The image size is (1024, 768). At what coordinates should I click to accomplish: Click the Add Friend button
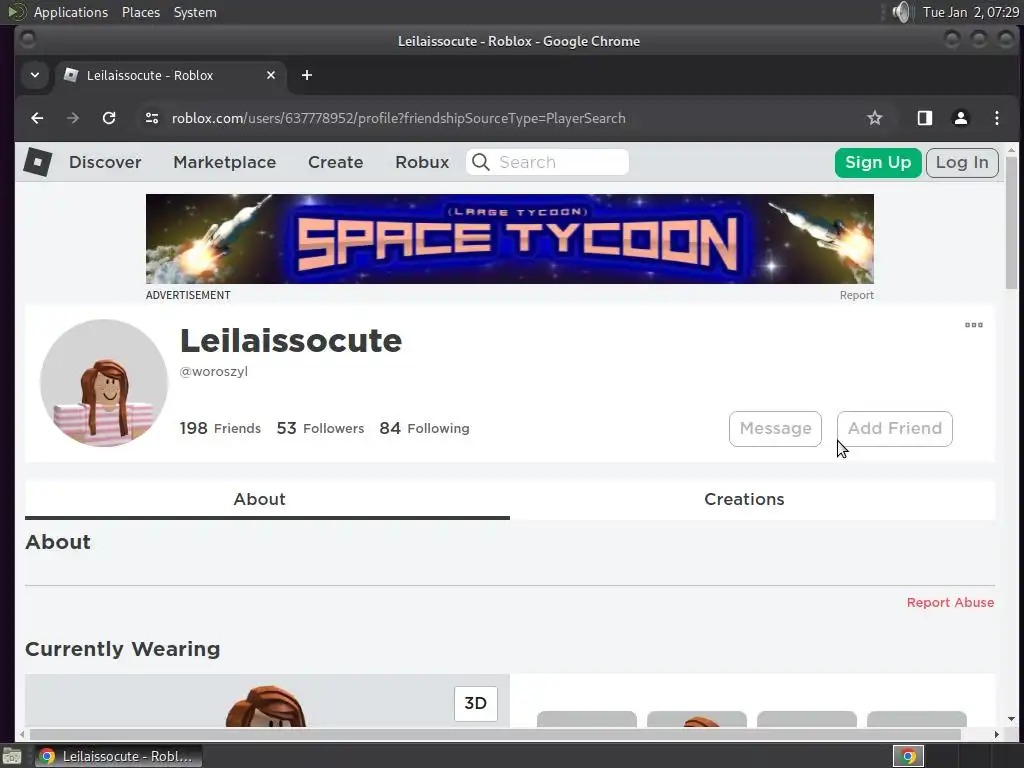[895, 429]
